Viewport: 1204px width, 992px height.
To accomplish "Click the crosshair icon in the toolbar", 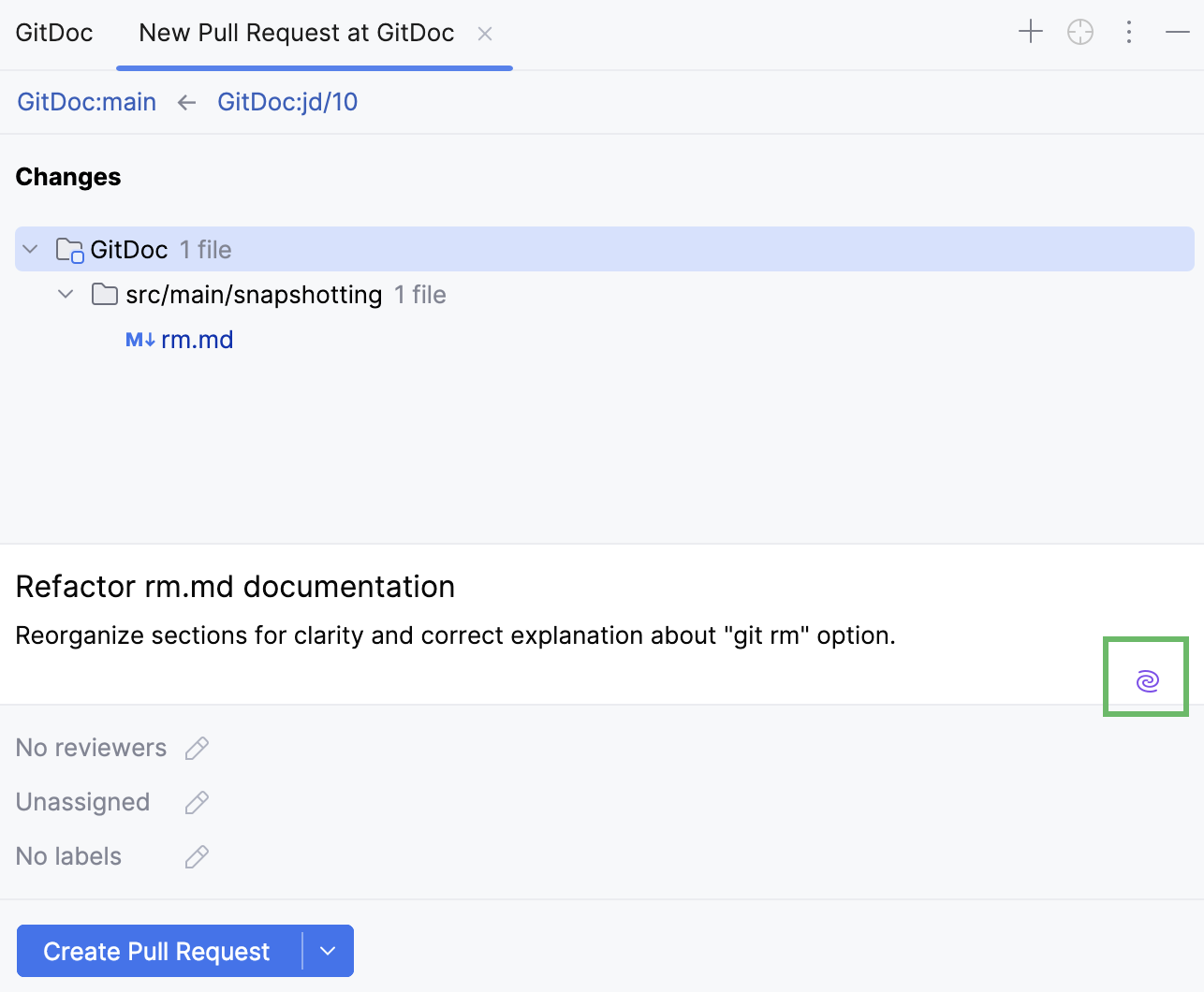I will [x=1079, y=31].
